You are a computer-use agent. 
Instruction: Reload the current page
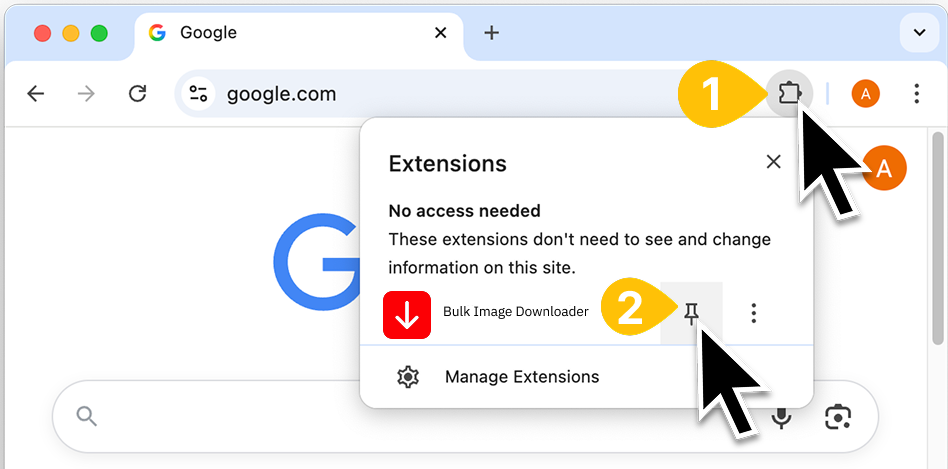coord(138,94)
